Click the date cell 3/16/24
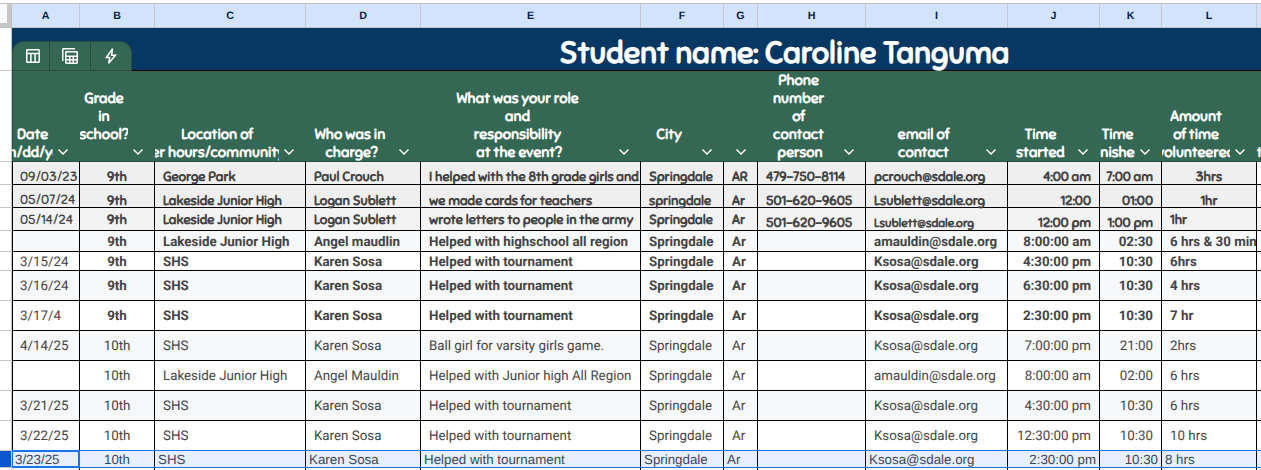 (46, 286)
